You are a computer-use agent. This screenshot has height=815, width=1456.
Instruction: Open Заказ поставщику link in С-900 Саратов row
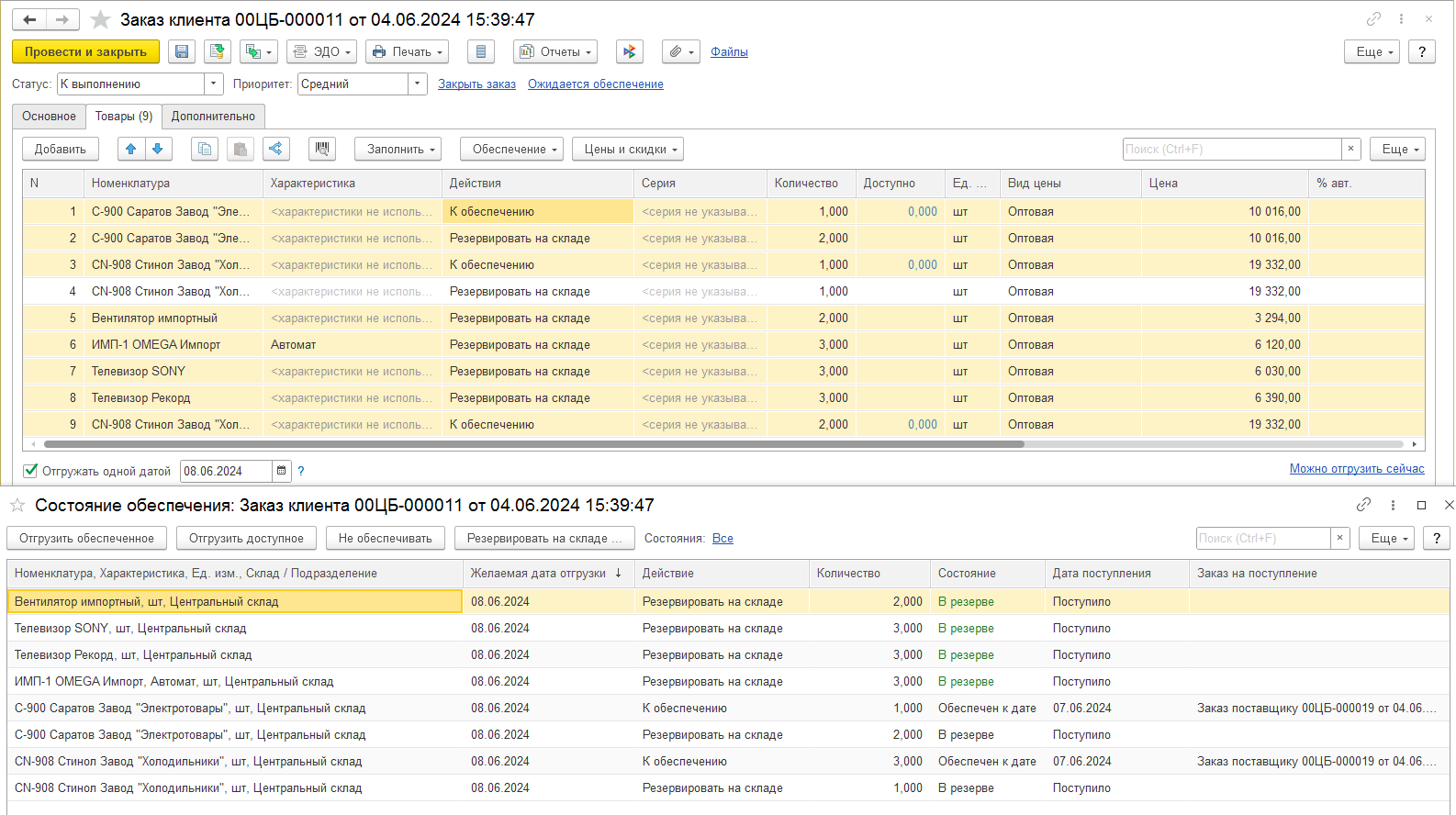tap(1316, 709)
